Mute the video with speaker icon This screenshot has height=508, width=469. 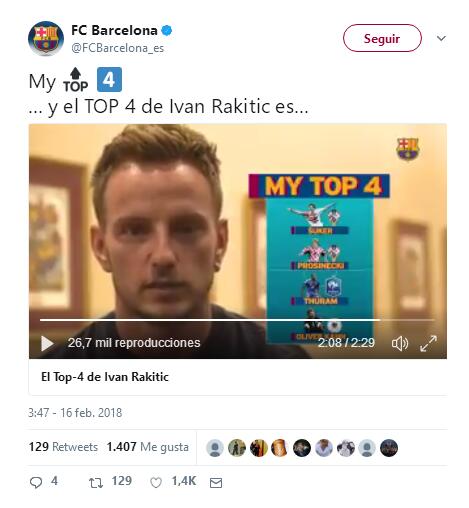tap(400, 343)
